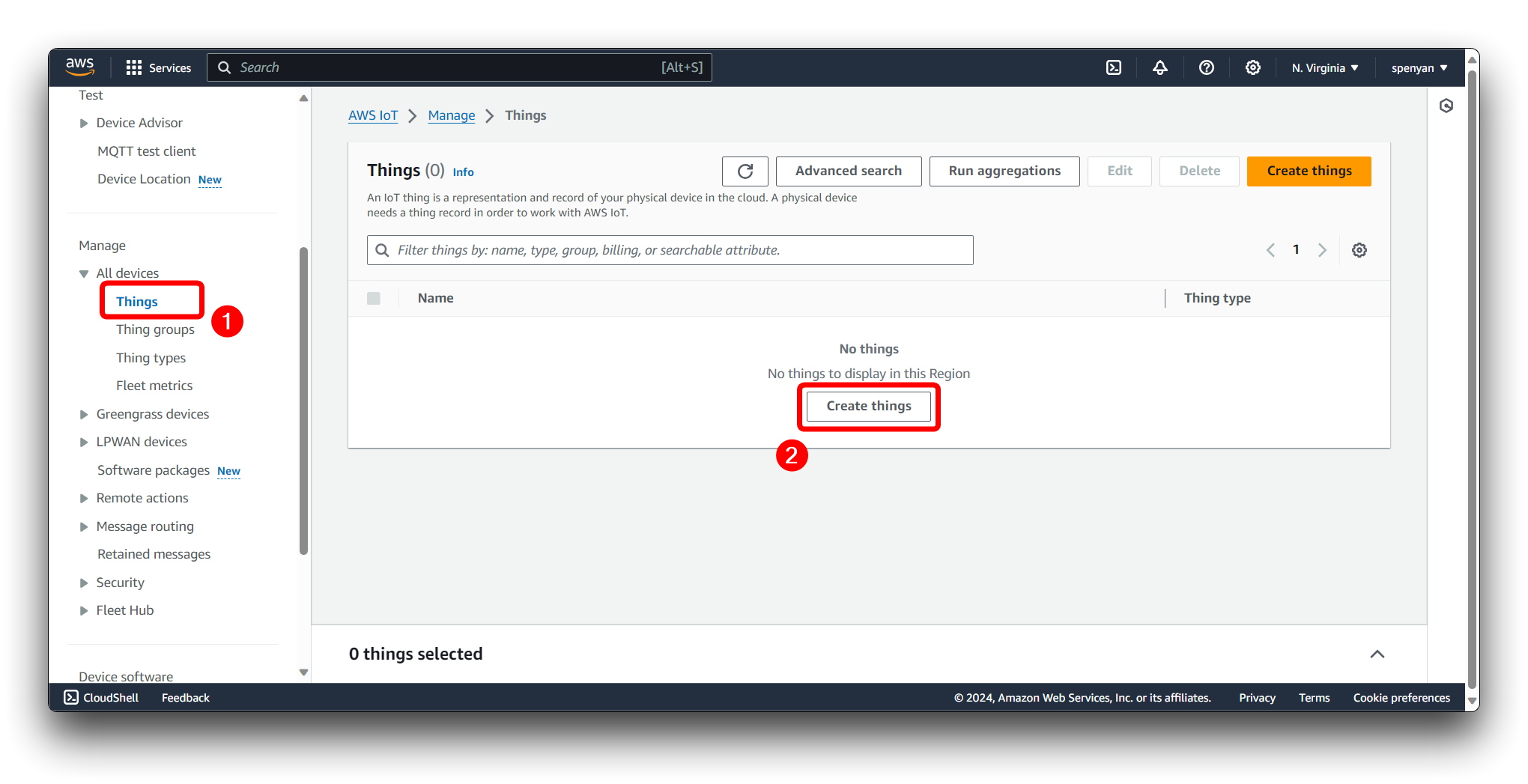Open table preferences gear icon
Screen dimensions: 1528x784
coord(1359,250)
